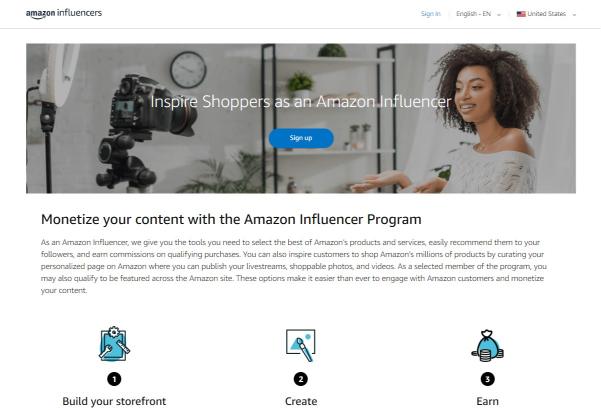Expand the country selector chevron arrow
The height and width of the screenshot is (410, 601).
(574, 15)
